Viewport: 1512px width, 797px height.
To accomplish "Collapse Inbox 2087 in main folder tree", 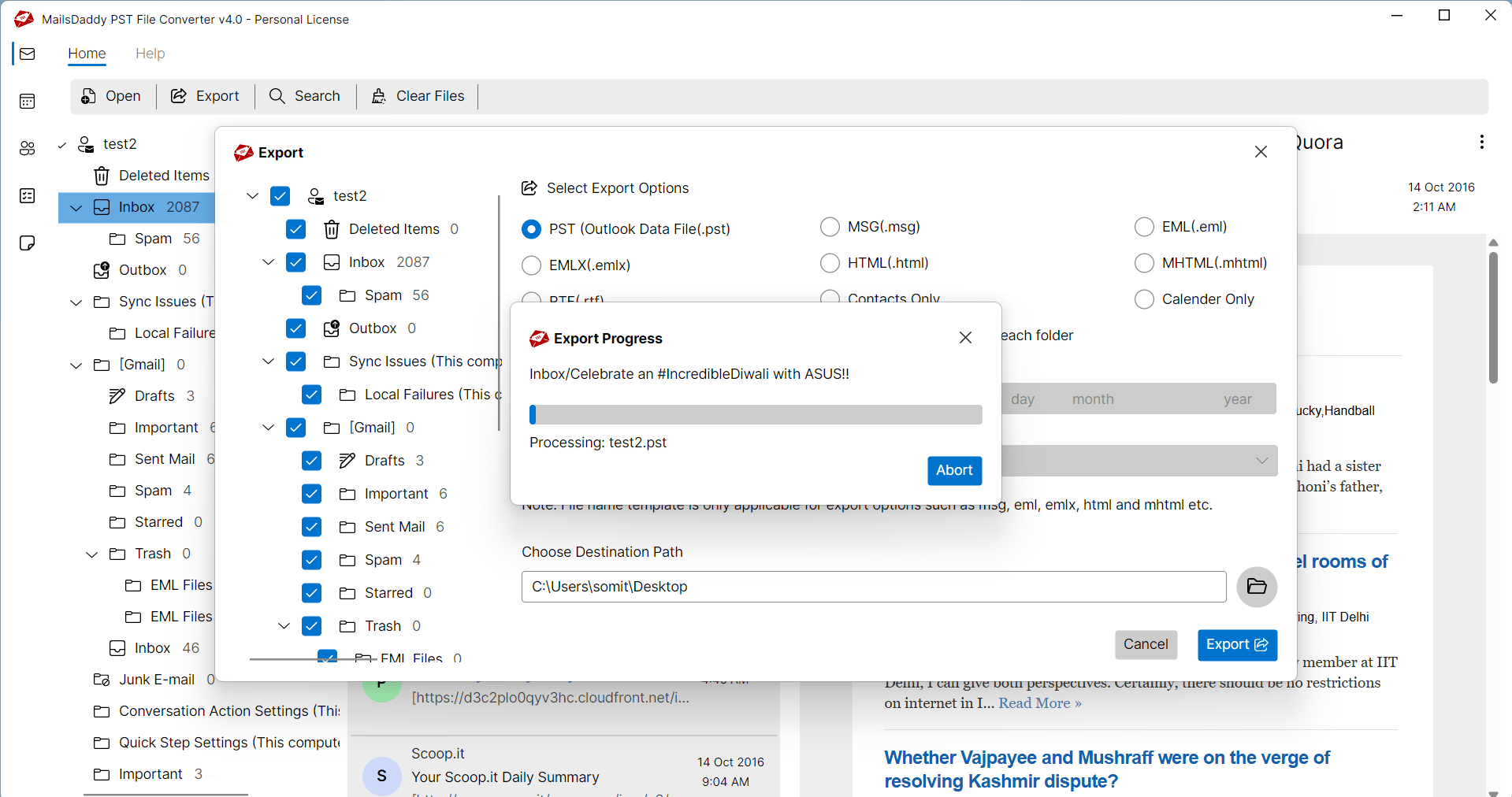I will [76, 208].
